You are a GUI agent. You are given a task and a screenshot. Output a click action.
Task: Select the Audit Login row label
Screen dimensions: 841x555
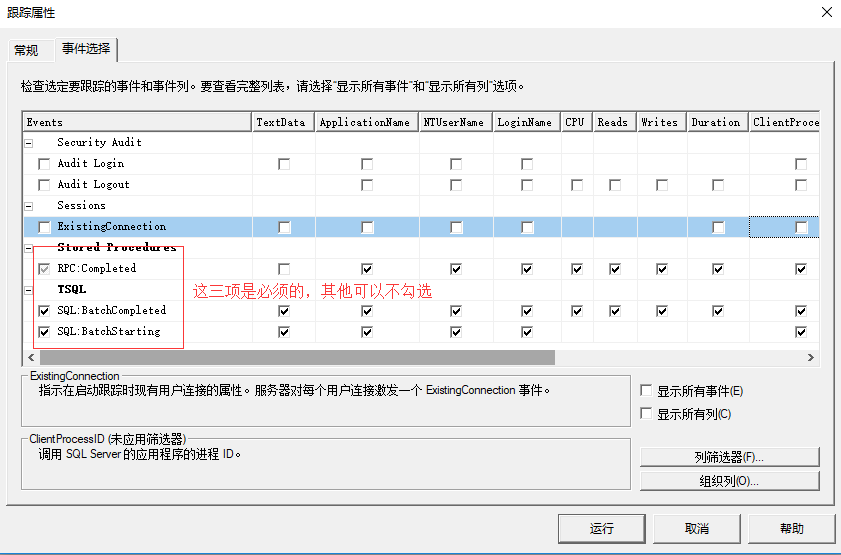(x=91, y=164)
